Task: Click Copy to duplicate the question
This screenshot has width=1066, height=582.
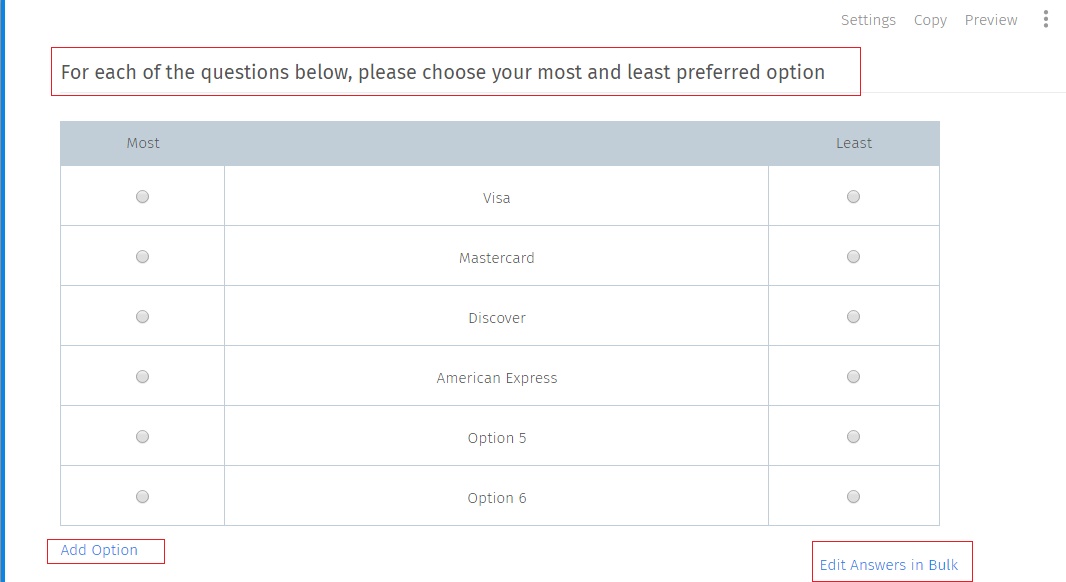Action: (x=930, y=19)
